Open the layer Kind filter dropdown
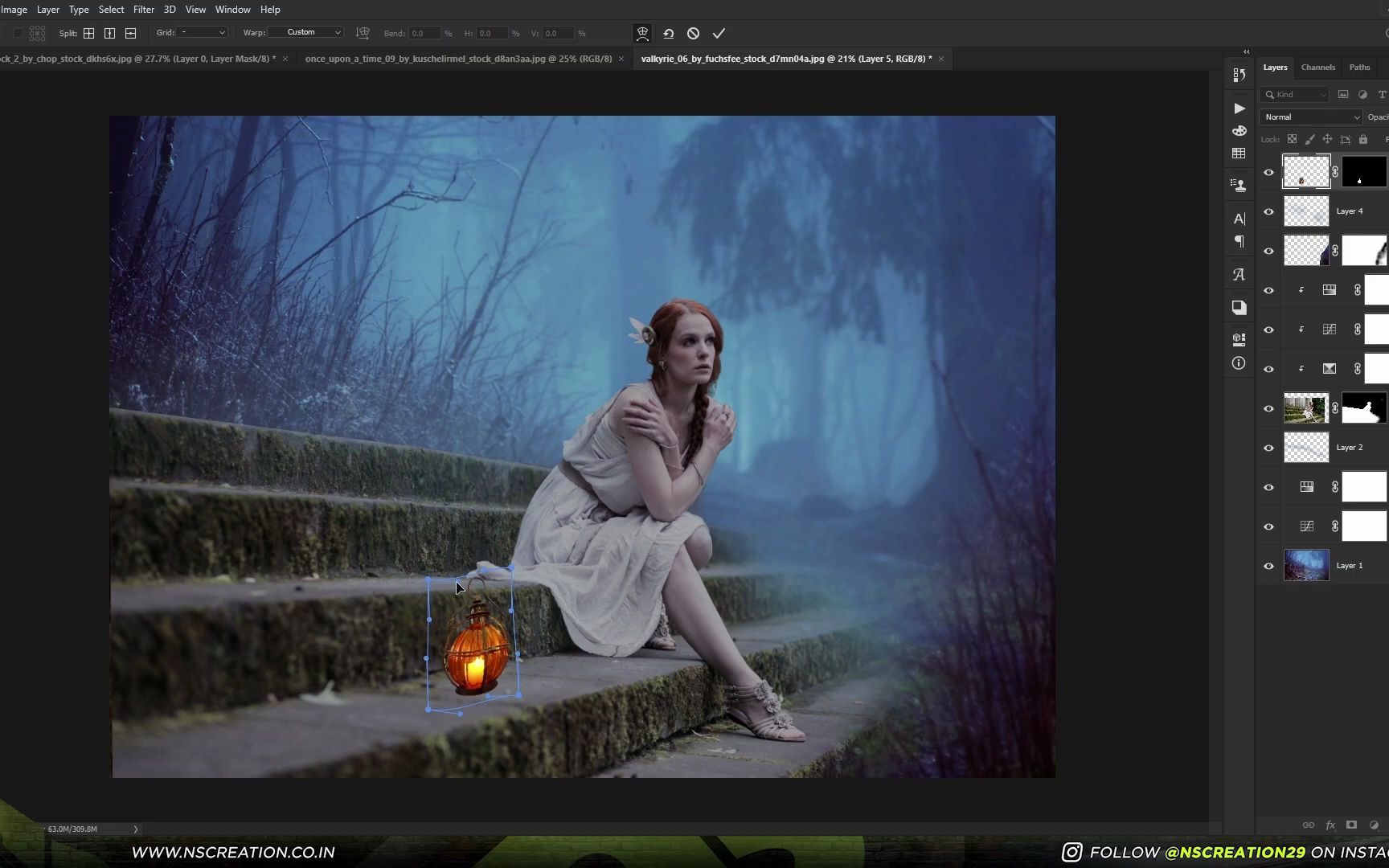The width and height of the screenshot is (1389, 868). [1295, 95]
